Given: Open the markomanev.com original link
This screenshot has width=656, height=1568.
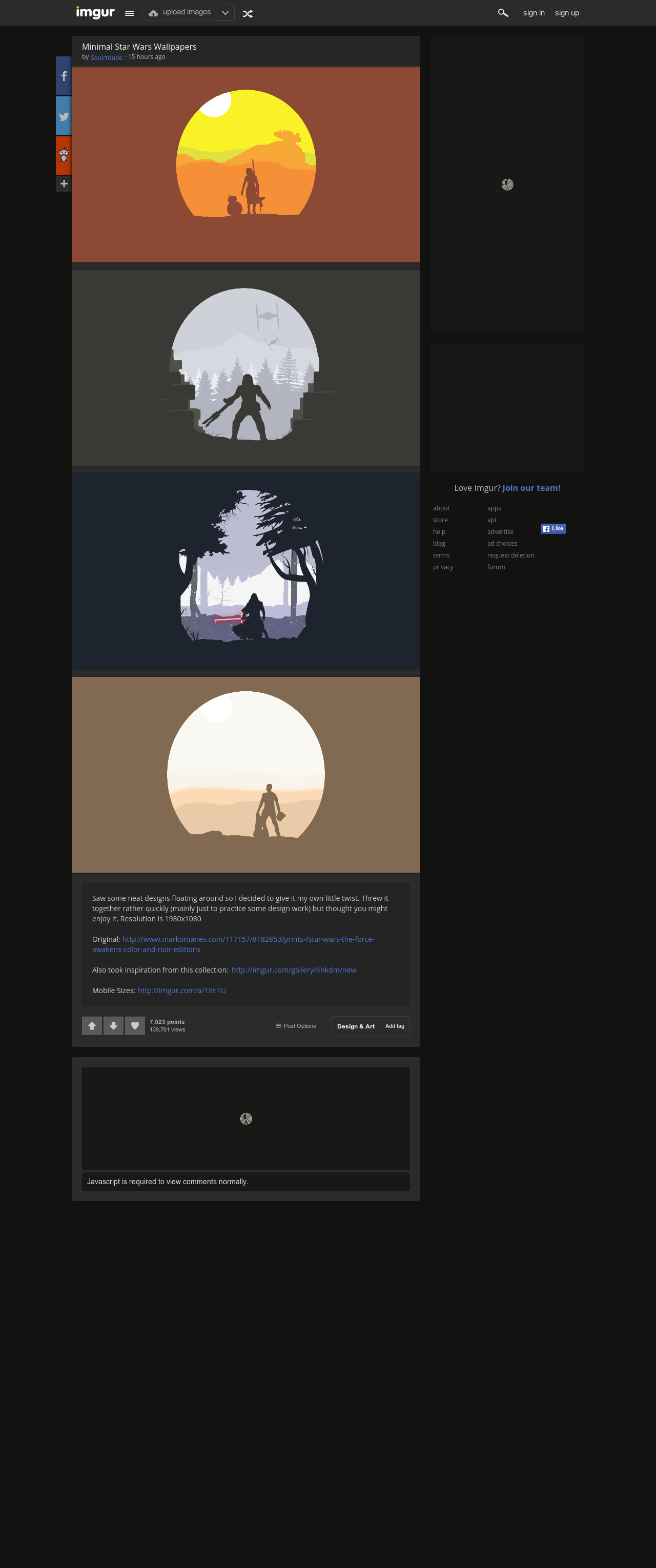Looking at the screenshot, I should click(x=233, y=944).
